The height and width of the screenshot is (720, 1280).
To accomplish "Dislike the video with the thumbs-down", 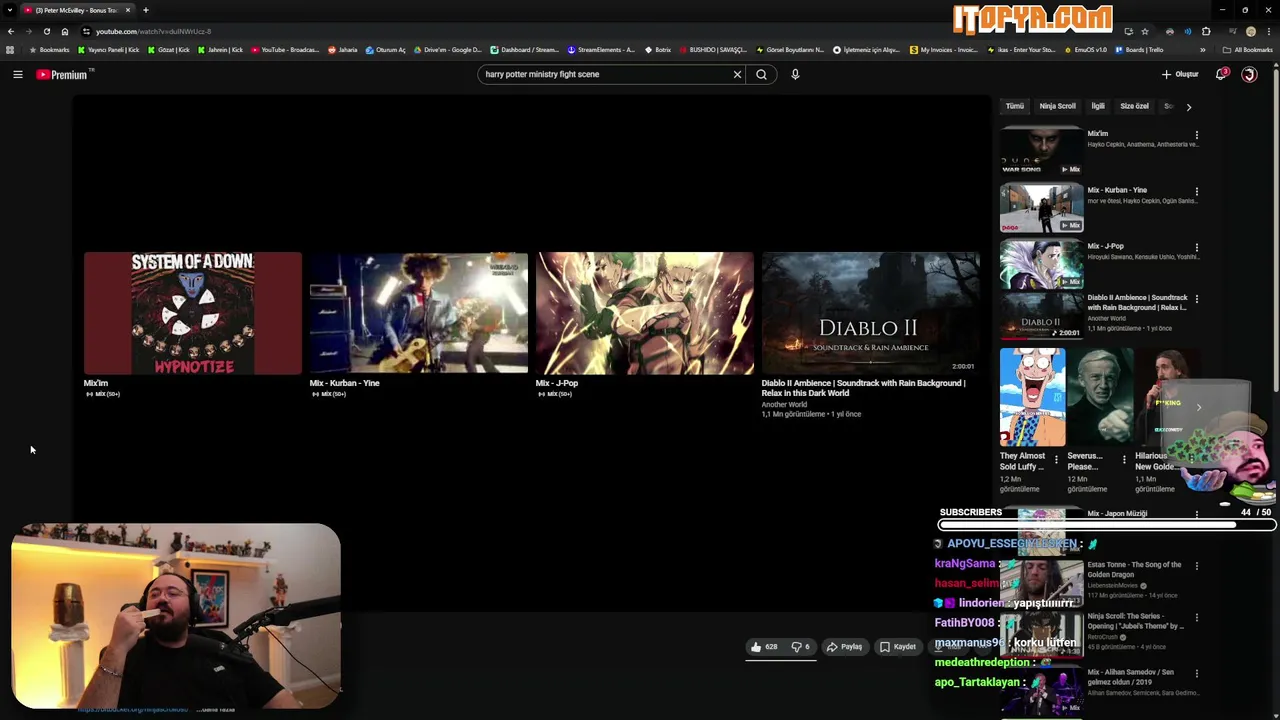I will 800,647.
